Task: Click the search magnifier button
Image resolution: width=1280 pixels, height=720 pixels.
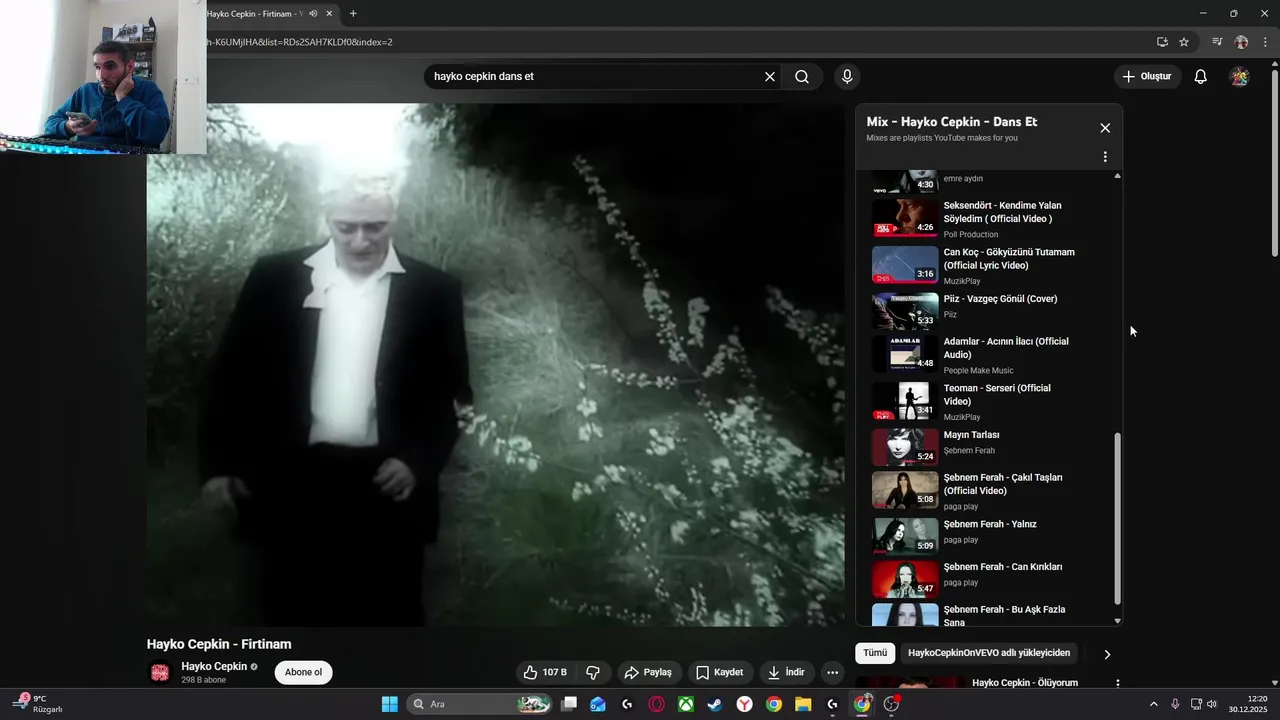Action: click(802, 77)
